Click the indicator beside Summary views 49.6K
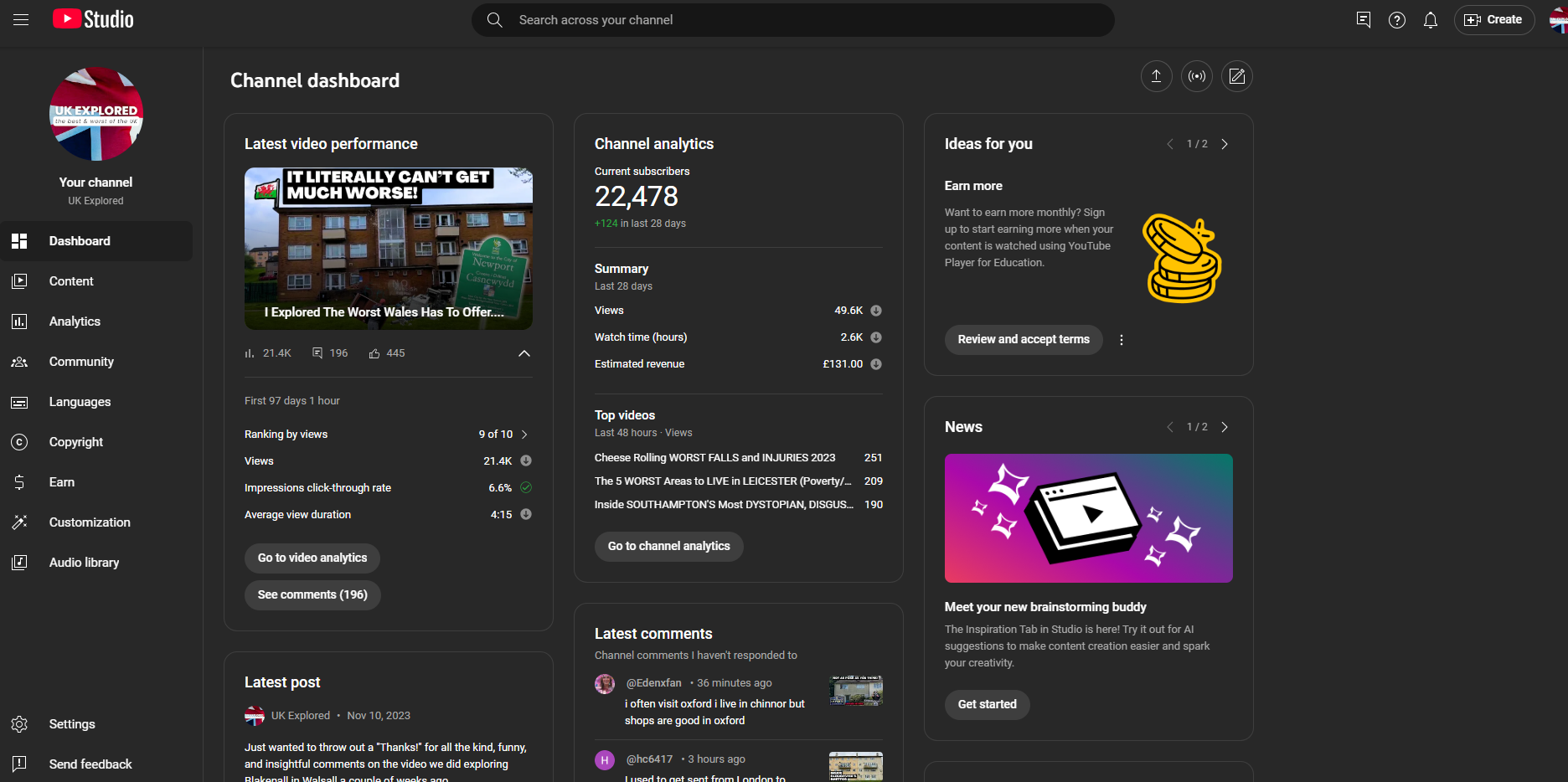This screenshot has width=1568, height=782. [x=876, y=311]
